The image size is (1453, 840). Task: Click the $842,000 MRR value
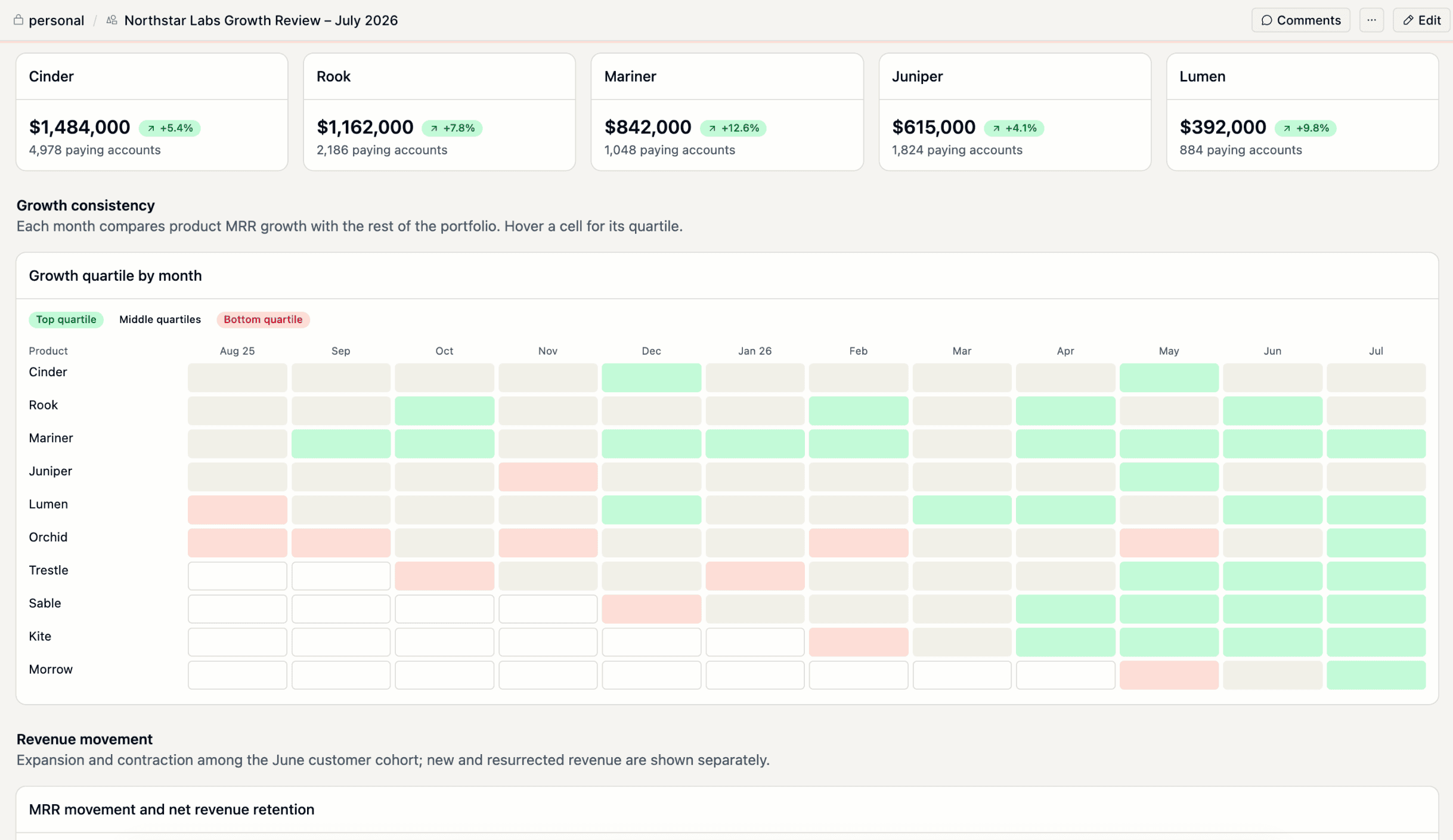[648, 127]
